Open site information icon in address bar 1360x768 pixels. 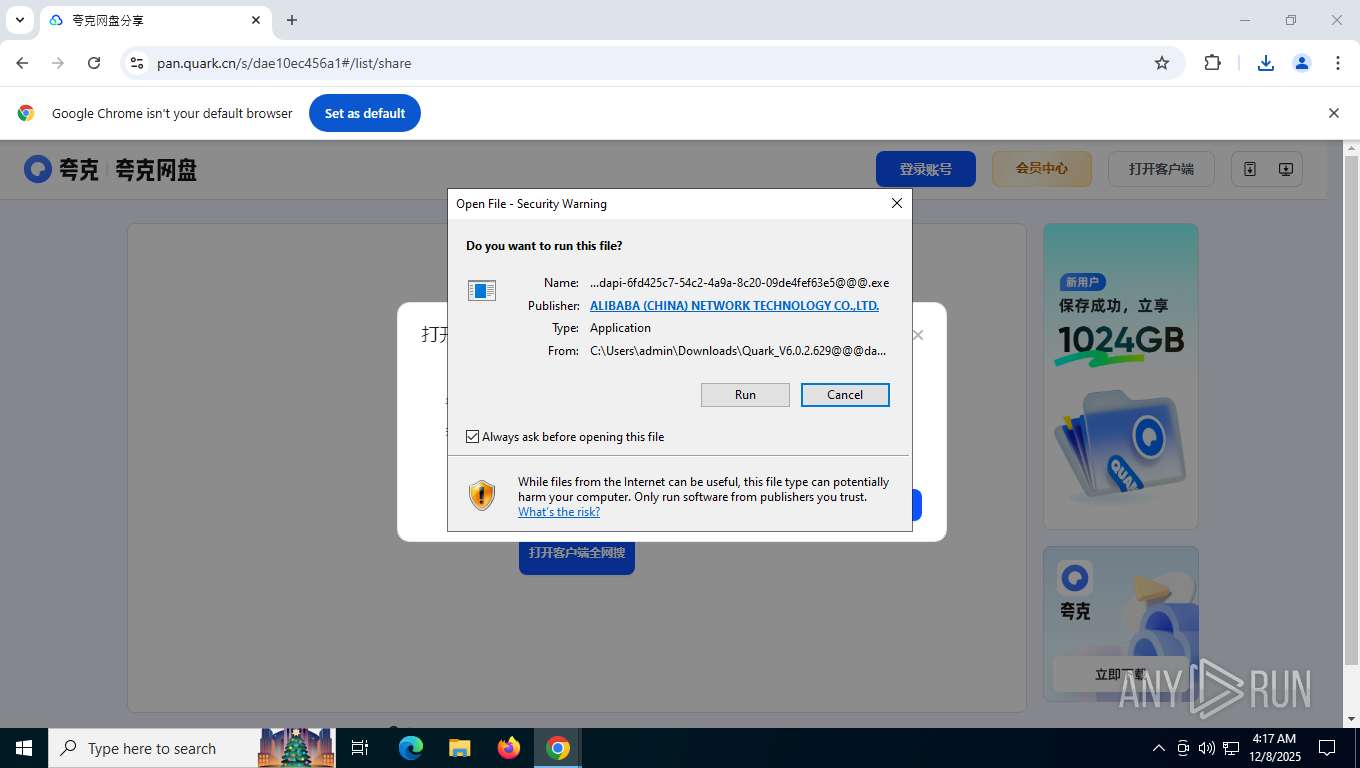coord(137,63)
